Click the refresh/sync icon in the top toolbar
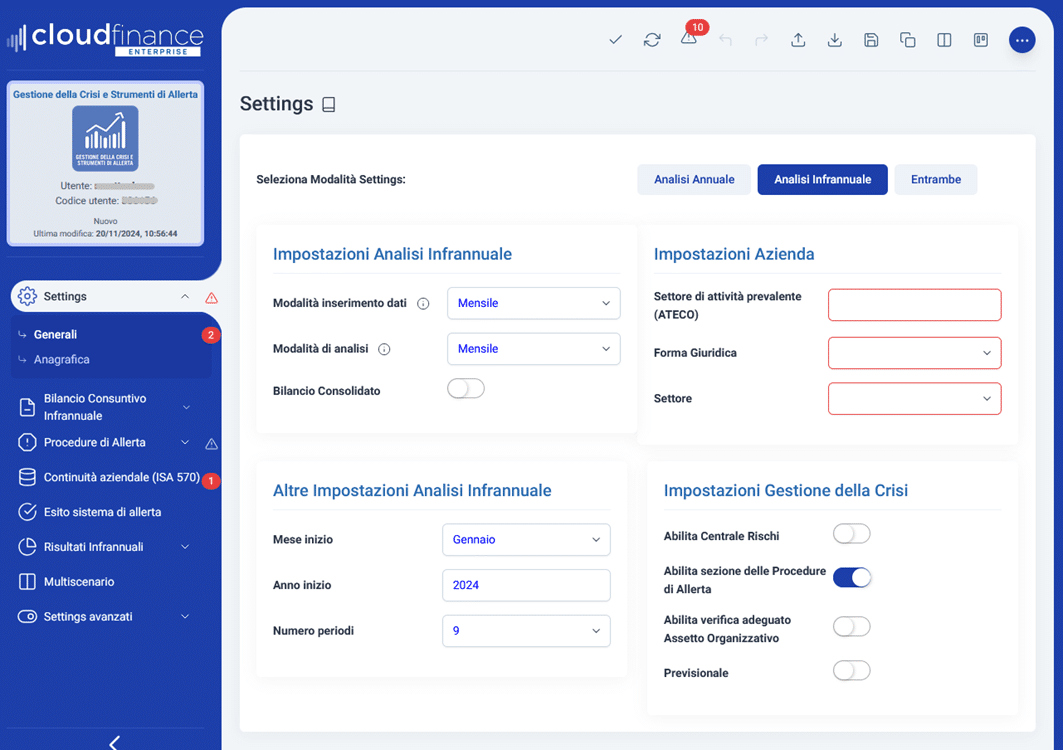 pos(651,40)
